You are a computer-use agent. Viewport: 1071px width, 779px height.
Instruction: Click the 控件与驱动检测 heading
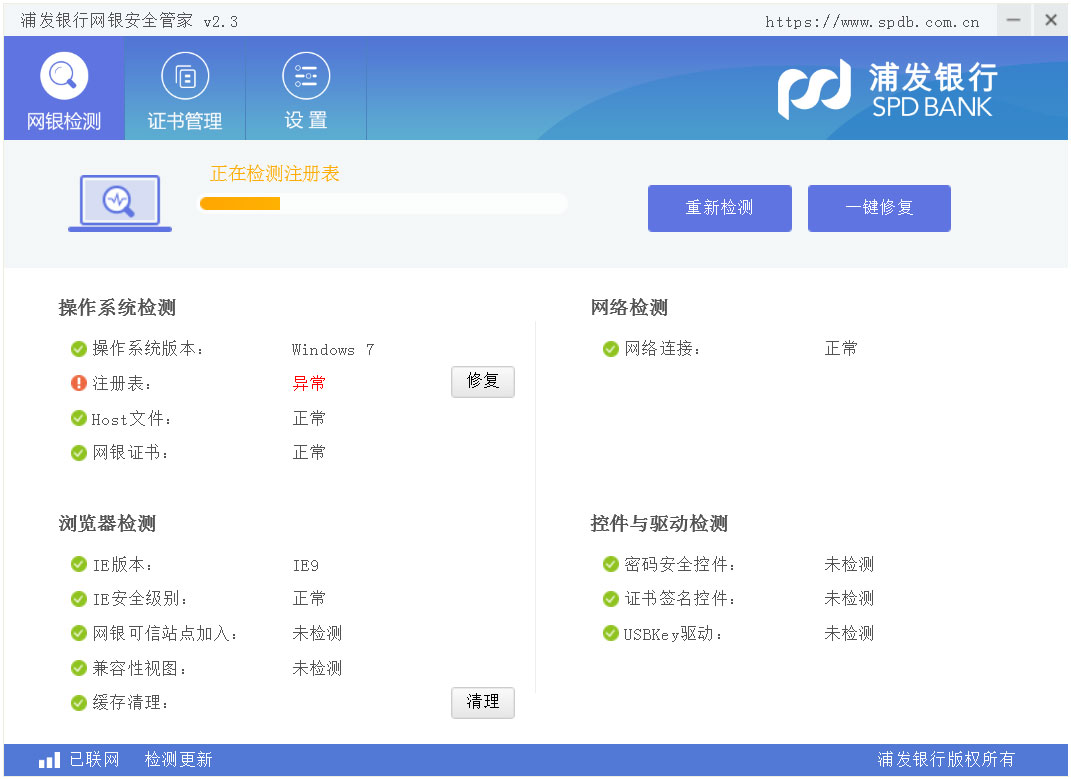click(659, 523)
